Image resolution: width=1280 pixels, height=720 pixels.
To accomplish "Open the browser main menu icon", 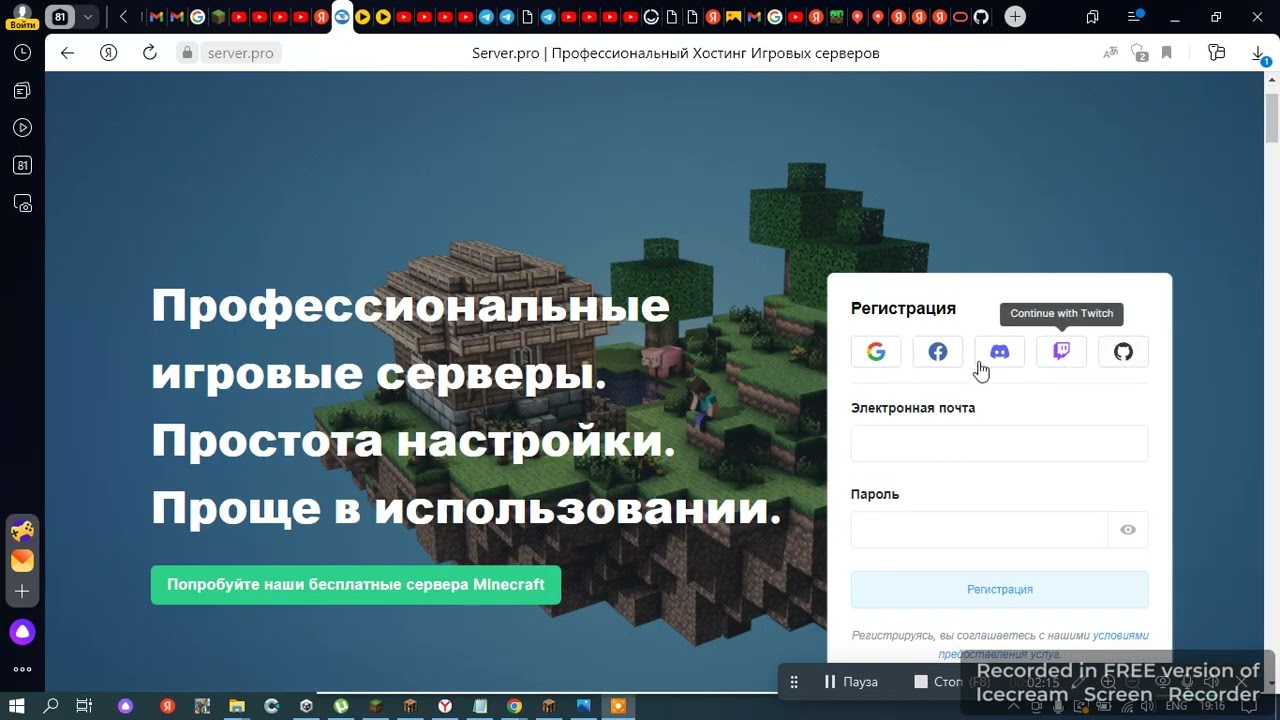I will click(x=1135, y=17).
